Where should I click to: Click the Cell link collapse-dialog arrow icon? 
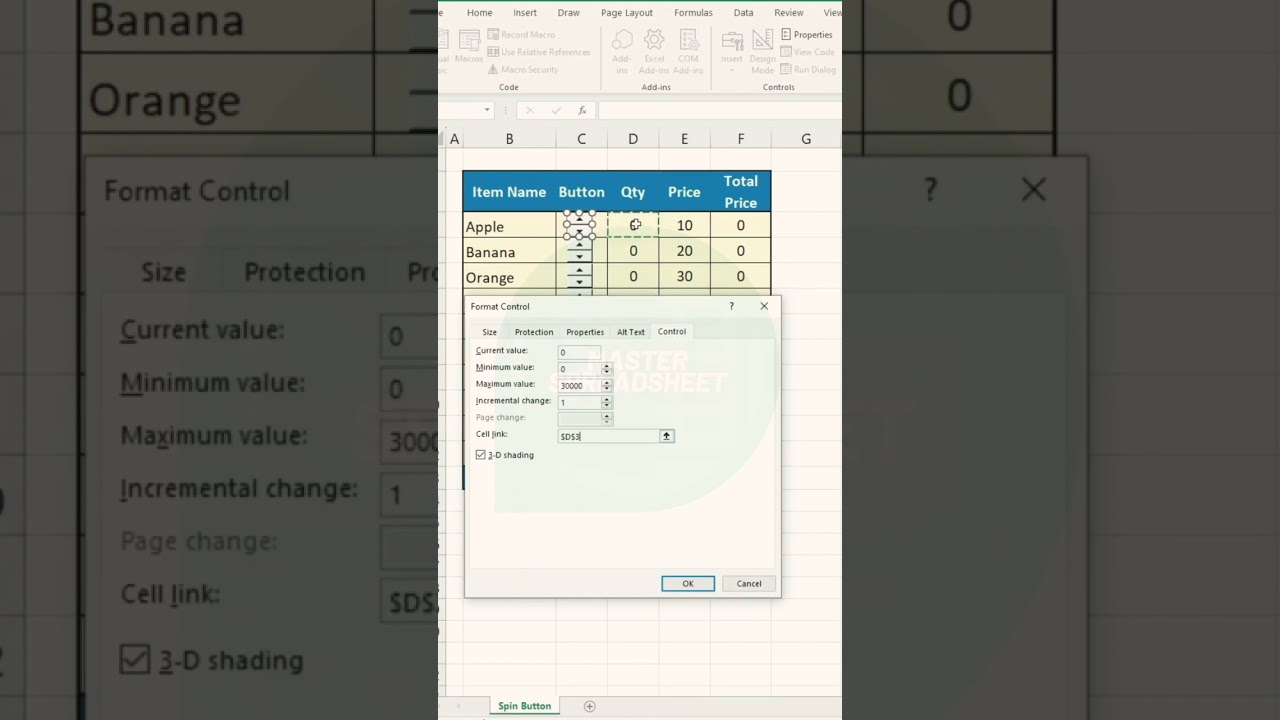pos(666,436)
